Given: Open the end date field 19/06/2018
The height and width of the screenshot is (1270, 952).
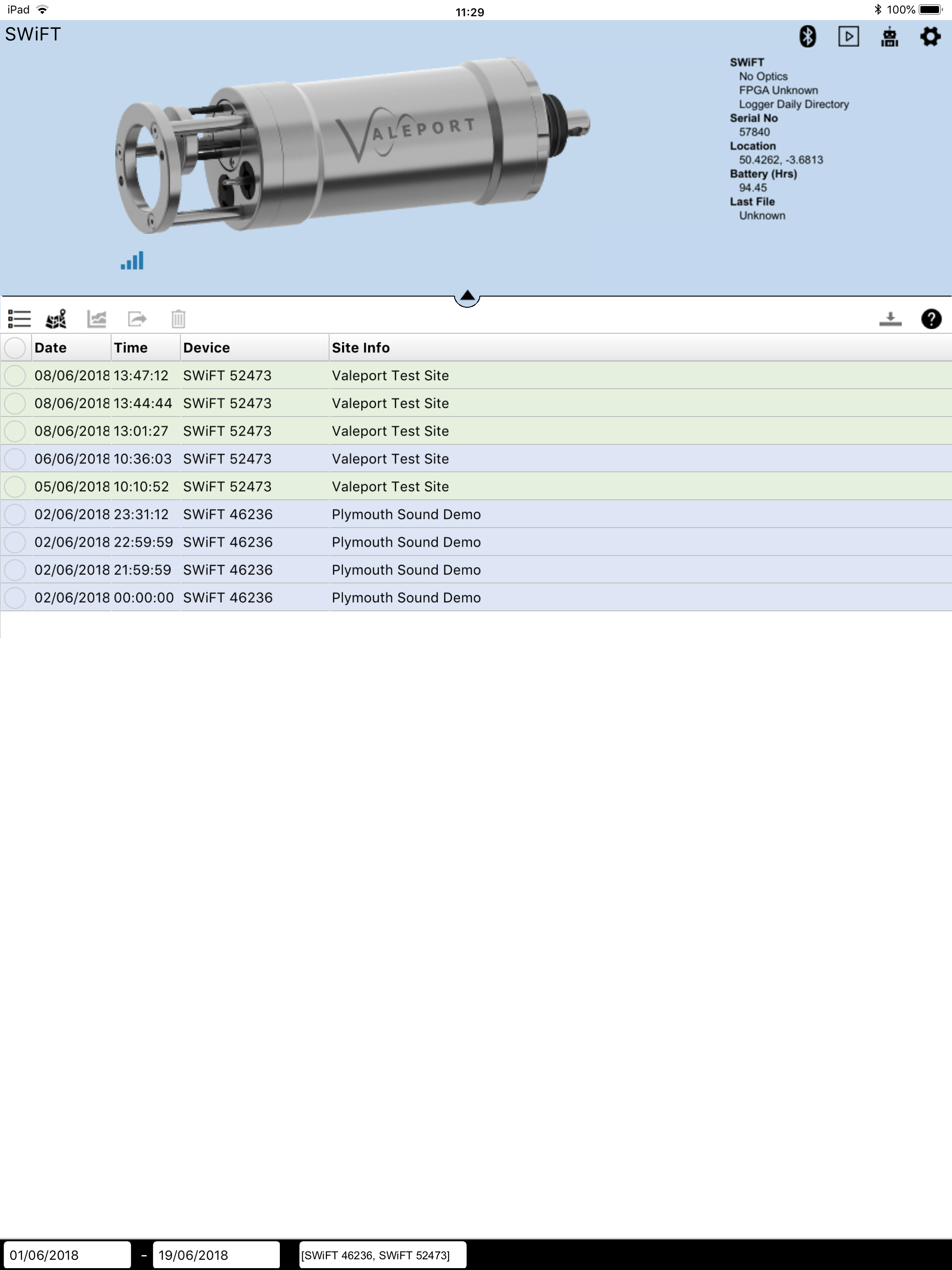Looking at the screenshot, I should (x=216, y=1255).
